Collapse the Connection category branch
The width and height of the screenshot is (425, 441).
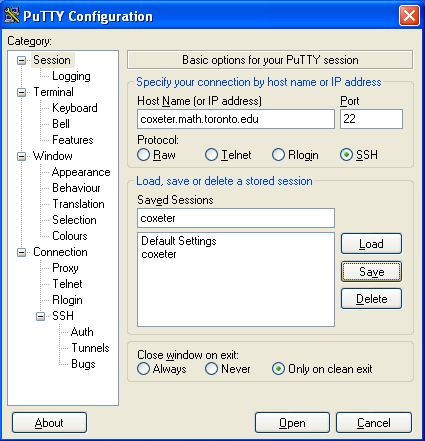pyautogui.click(x=21, y=252)
